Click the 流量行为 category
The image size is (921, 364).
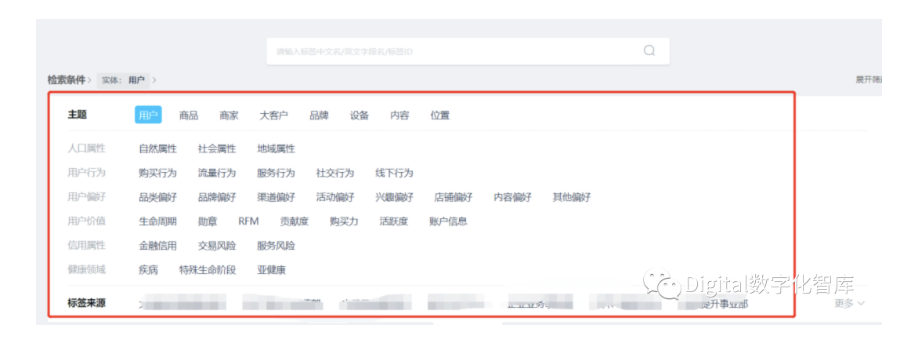tap(217, 173)
